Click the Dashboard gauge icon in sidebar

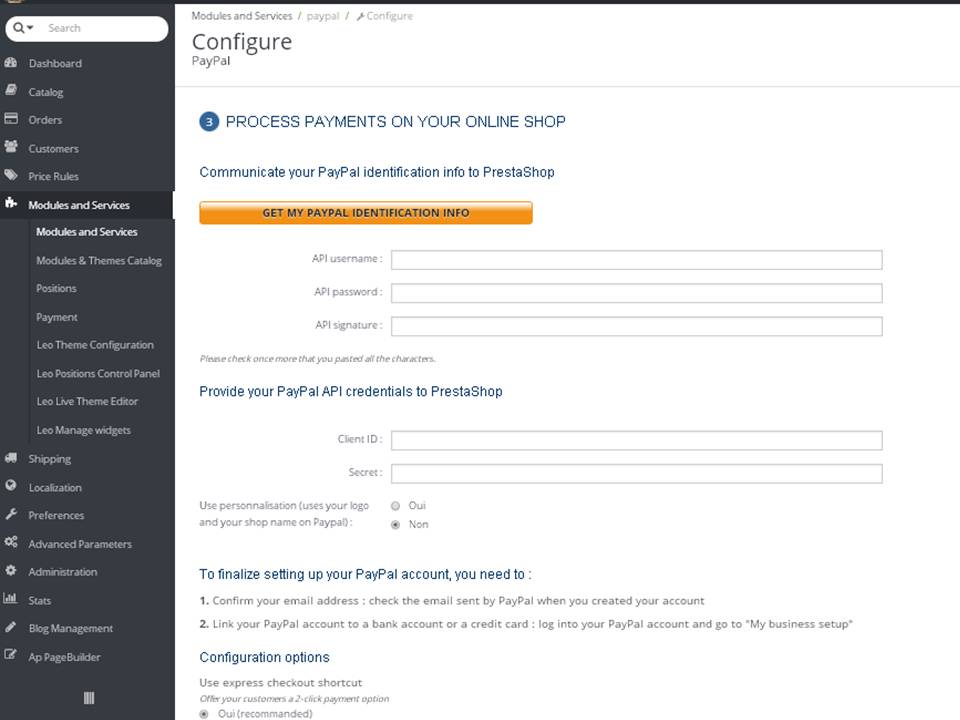[x=11, y=63]
